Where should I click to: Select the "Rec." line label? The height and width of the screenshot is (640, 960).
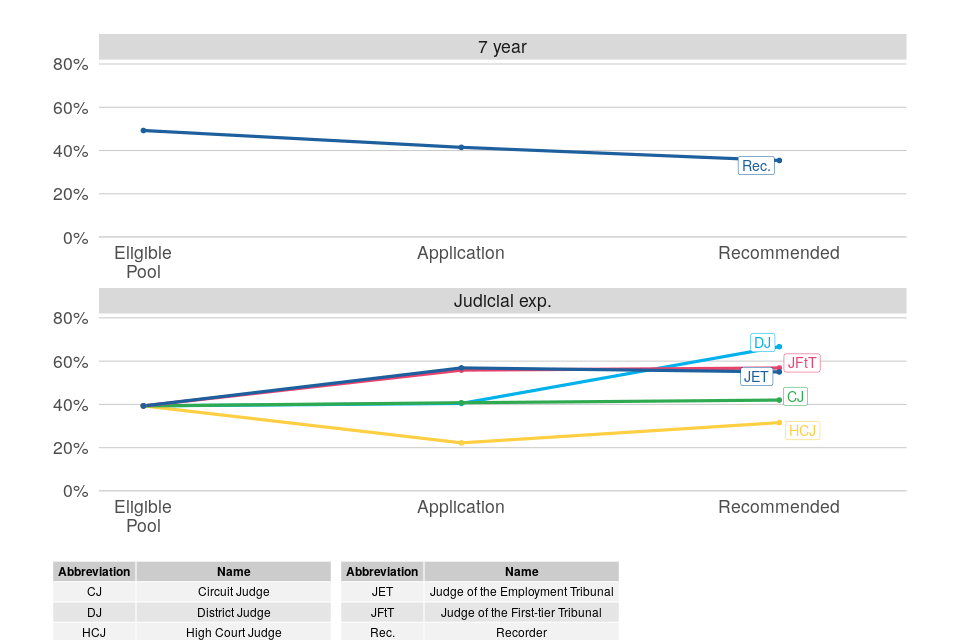coord(756,166)
